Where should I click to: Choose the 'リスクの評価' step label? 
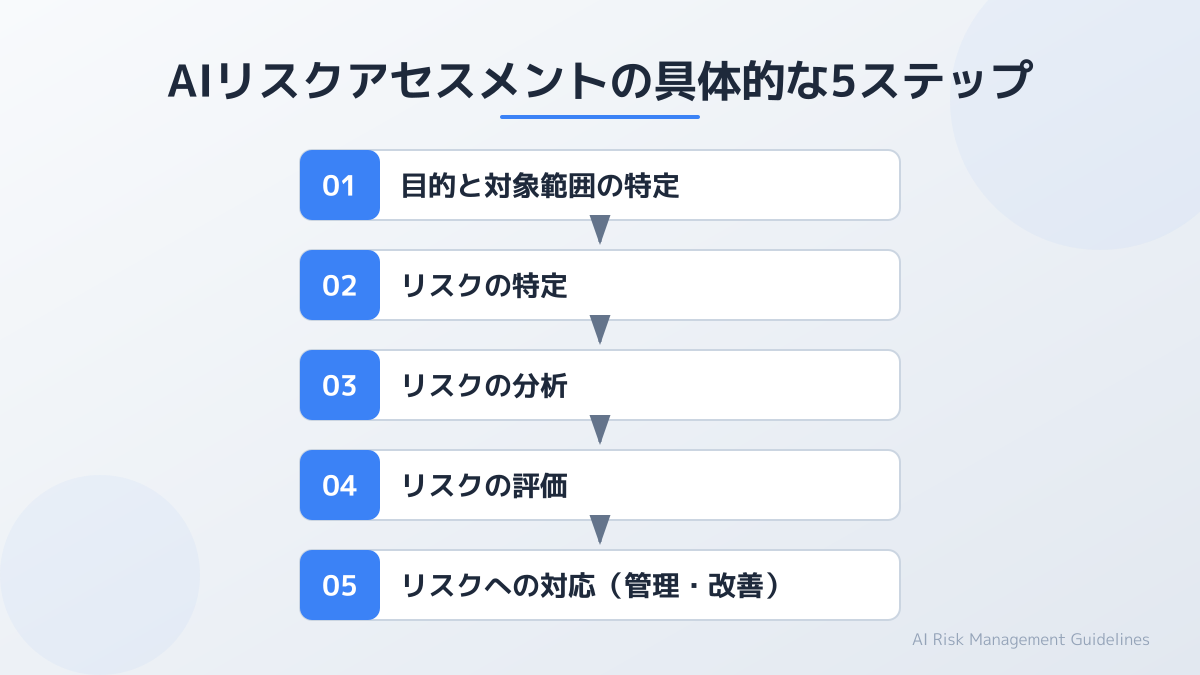click(484, 486)
